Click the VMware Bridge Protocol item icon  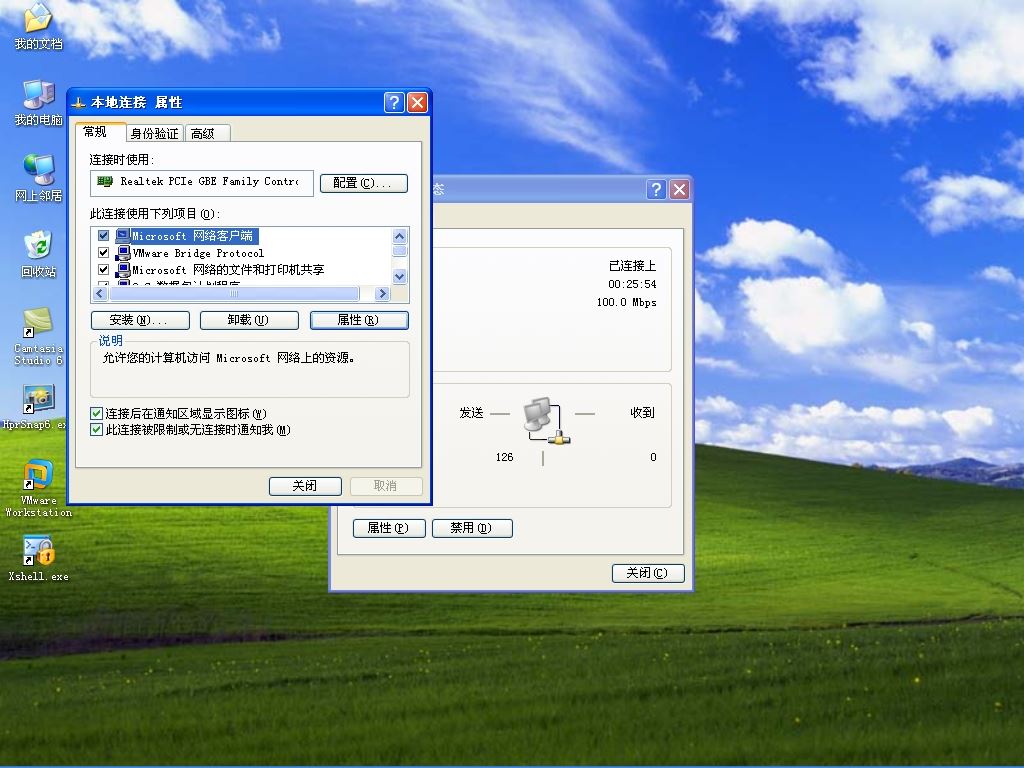point(123,253)
